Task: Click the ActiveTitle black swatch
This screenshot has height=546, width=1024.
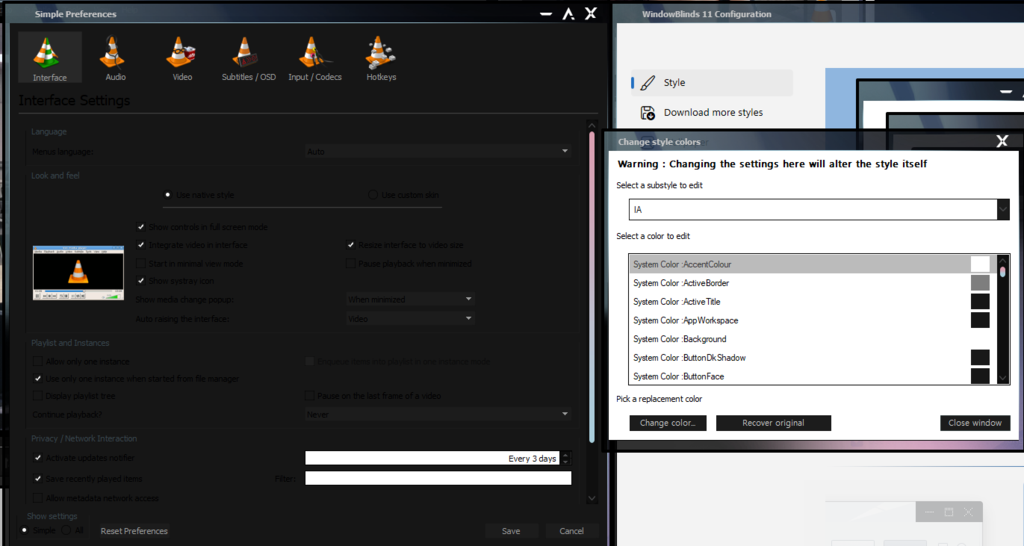Action: (x=980, y=301)
